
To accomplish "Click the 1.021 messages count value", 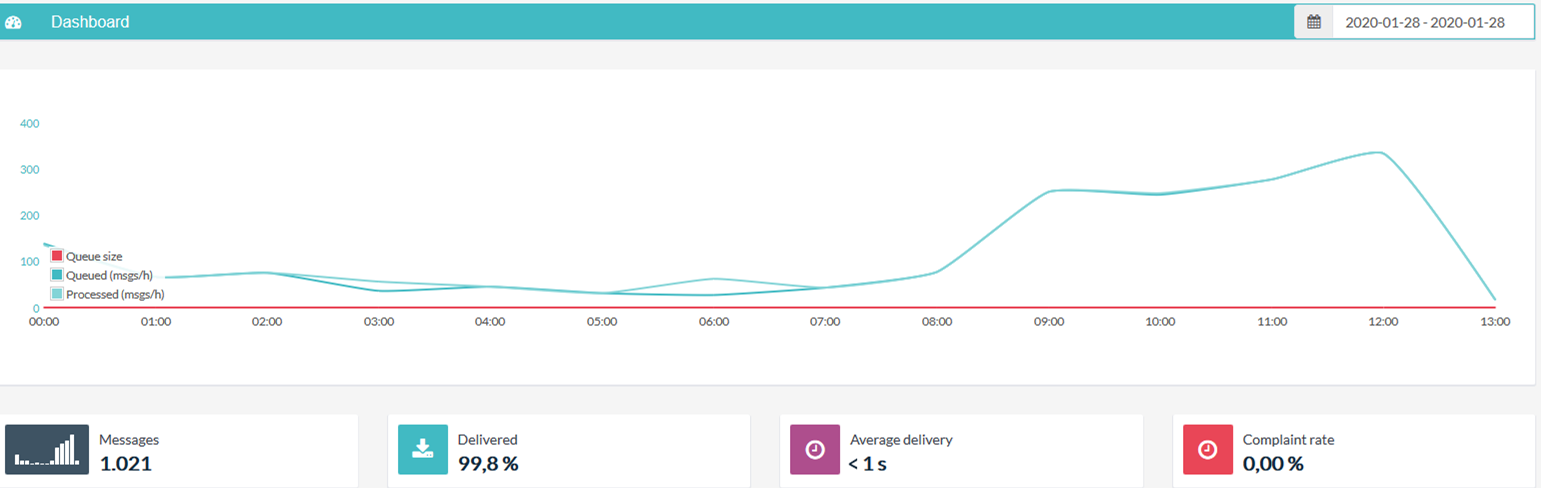I will 125,464.
